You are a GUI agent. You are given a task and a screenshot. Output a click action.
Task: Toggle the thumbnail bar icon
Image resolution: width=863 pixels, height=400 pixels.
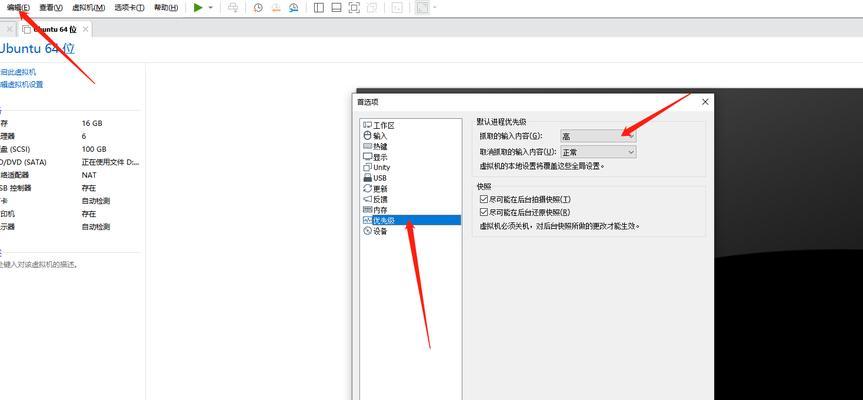click(336, 8)
